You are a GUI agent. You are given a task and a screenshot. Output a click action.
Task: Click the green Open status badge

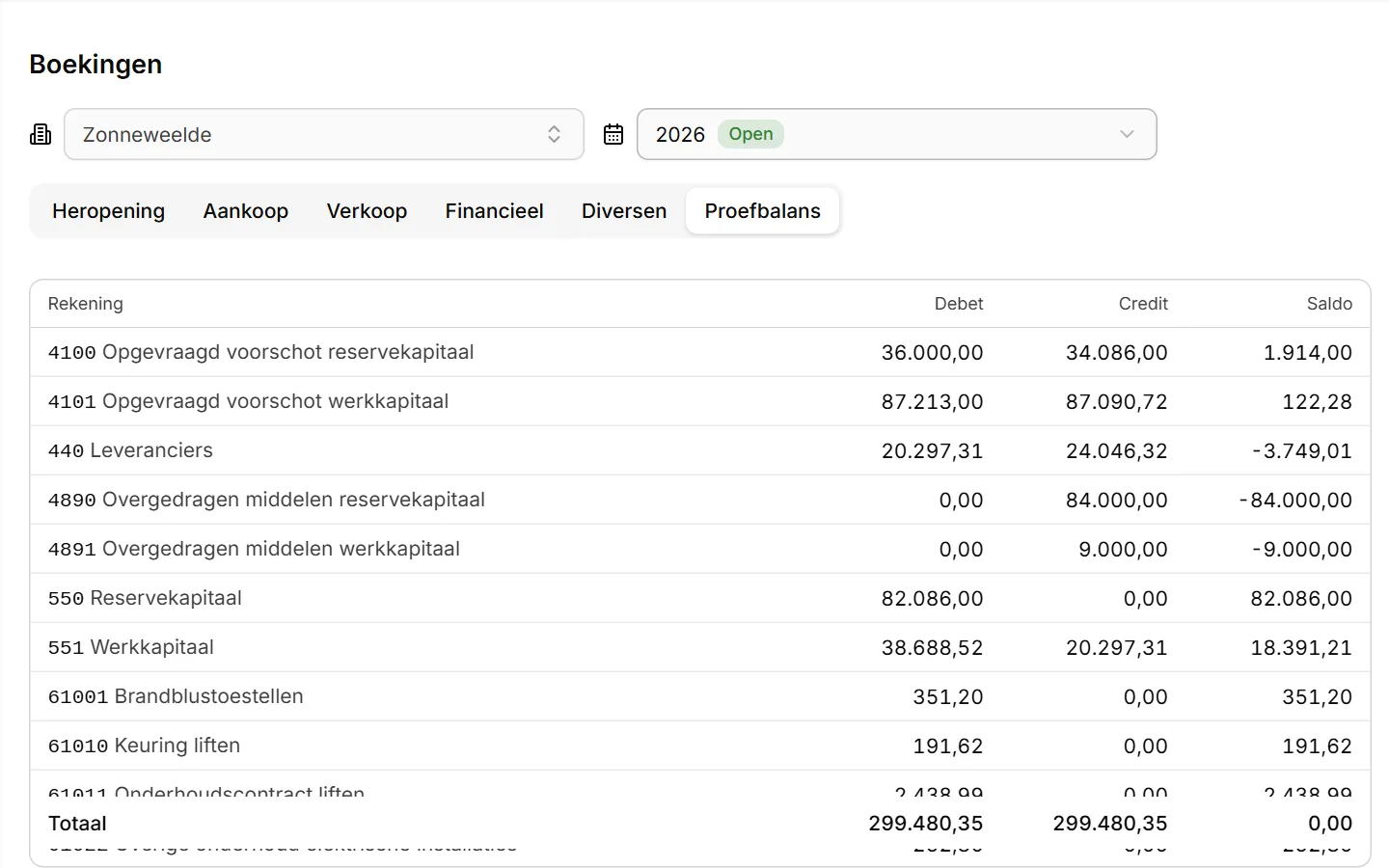[750, 134]
